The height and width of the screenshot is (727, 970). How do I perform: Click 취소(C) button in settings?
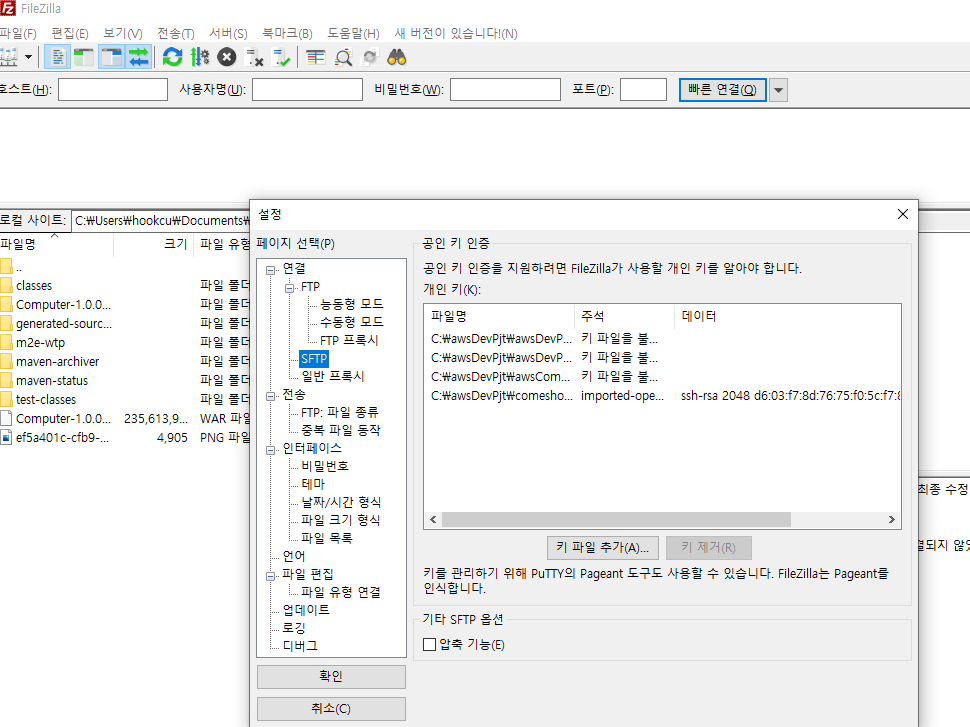click(x=331, y=708)
